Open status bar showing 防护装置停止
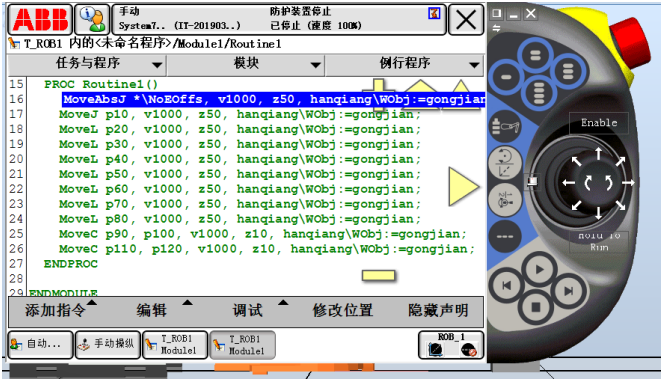 [x=279, y=19]
